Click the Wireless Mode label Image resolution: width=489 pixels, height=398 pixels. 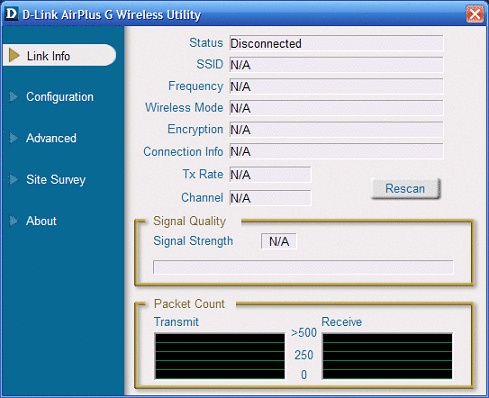pos(184,108)
